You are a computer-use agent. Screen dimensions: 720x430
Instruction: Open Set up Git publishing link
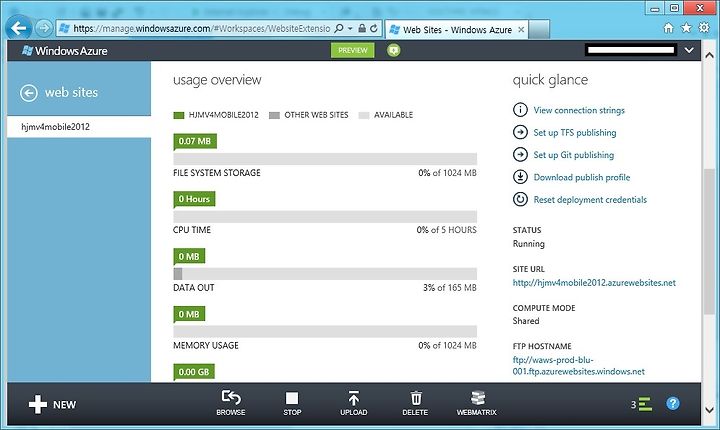pyautogui.click(x=574, y=155)
